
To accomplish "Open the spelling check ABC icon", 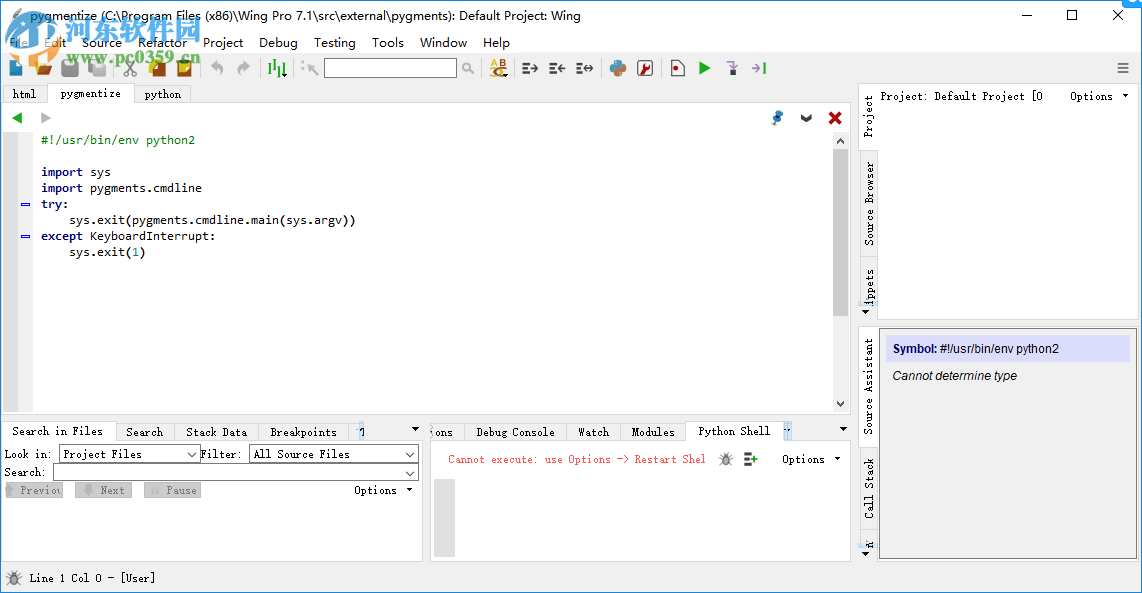I will click(x=498, y=66).
